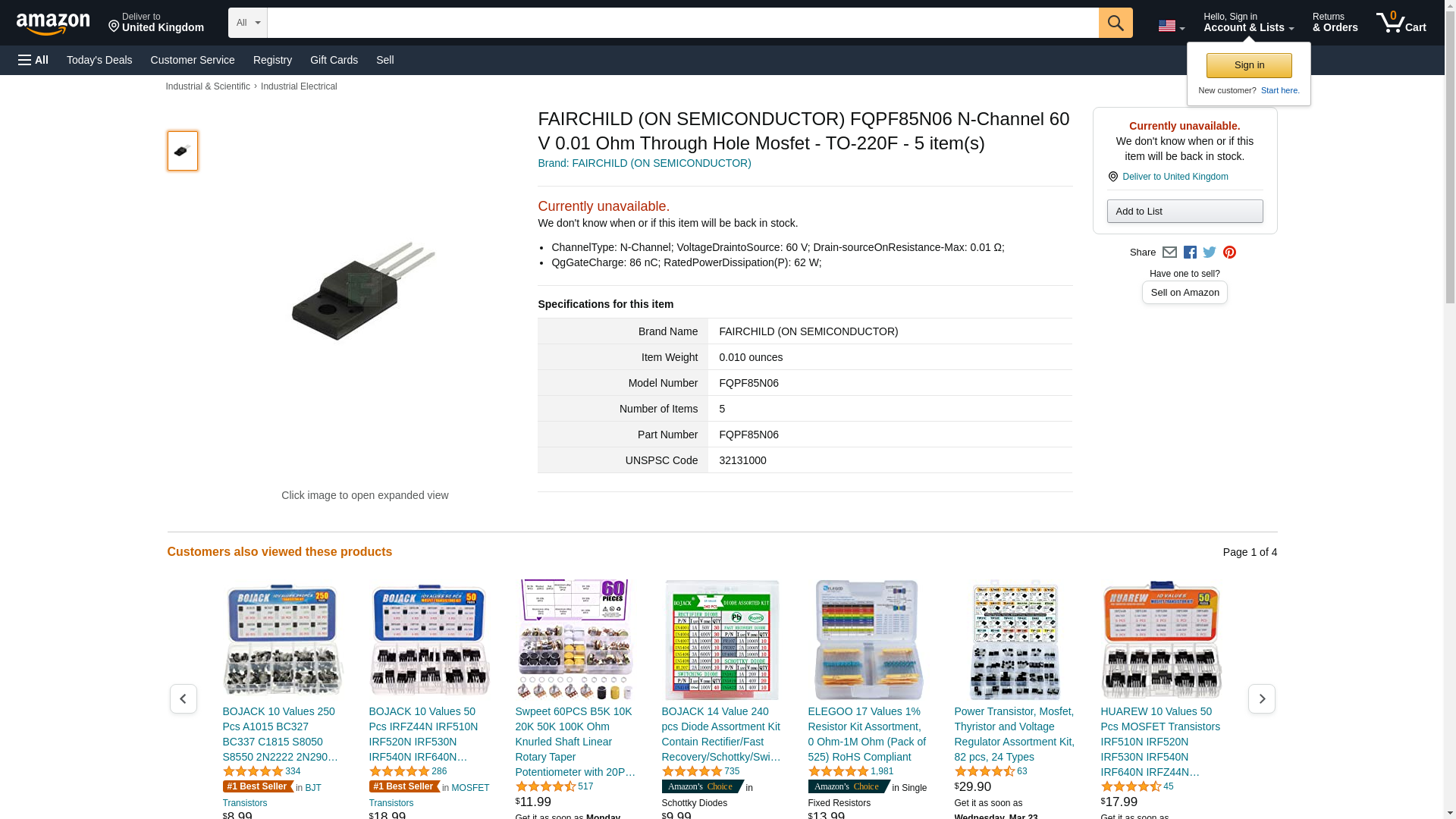The height and width of the screenshot is (819, 1456).
Task: Expand Account & Lists menu
Action: [1248, 23]
